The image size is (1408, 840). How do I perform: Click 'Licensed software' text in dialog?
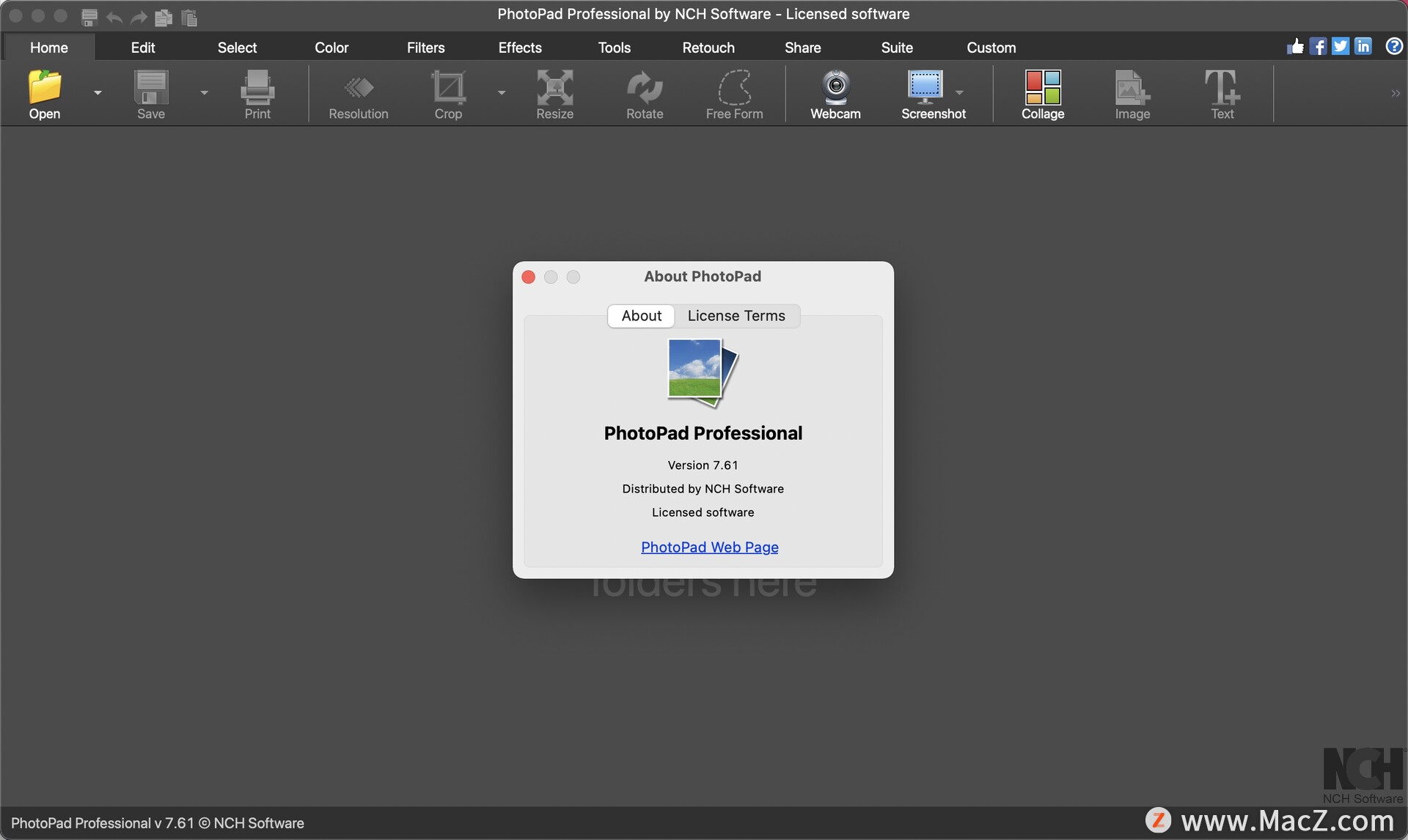pyautogui.click(x=703, y=512)
